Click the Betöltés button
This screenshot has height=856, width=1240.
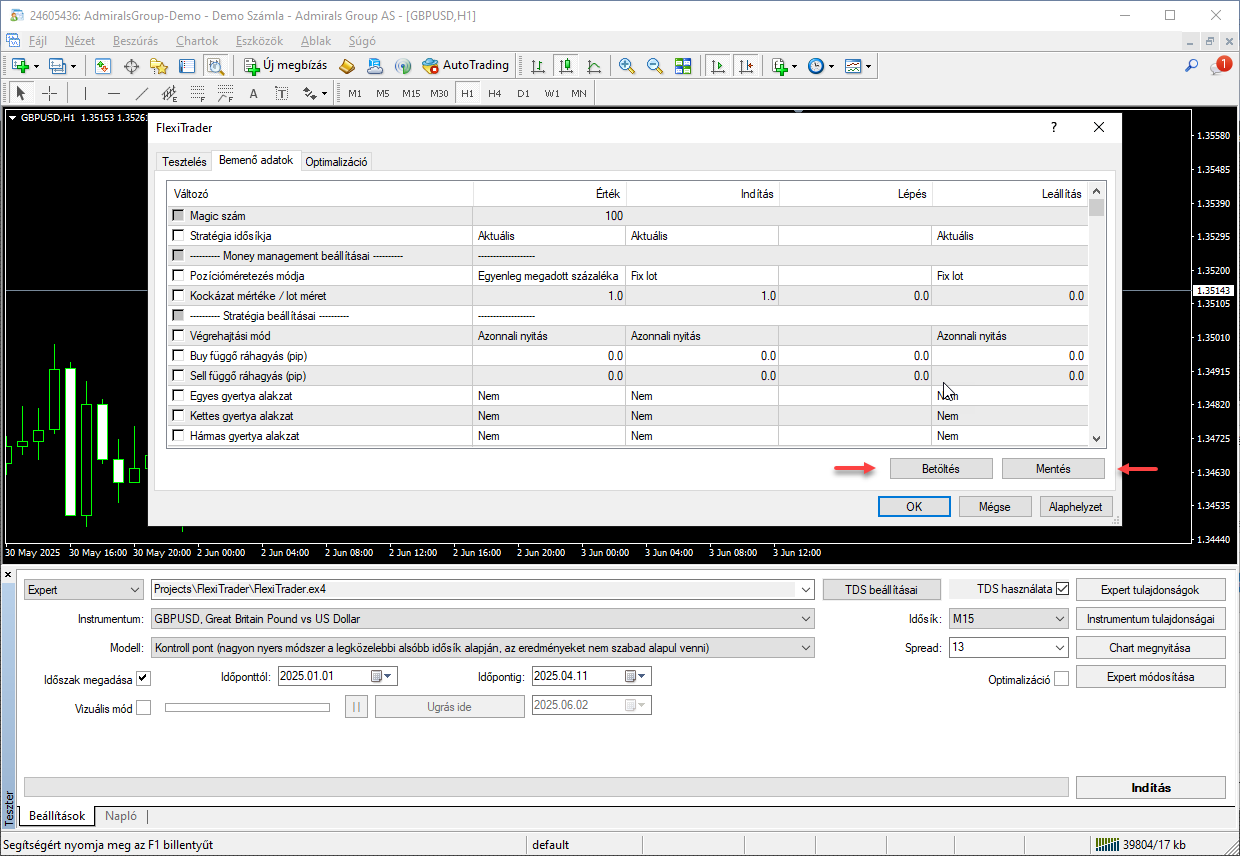[x=941, y=468]
